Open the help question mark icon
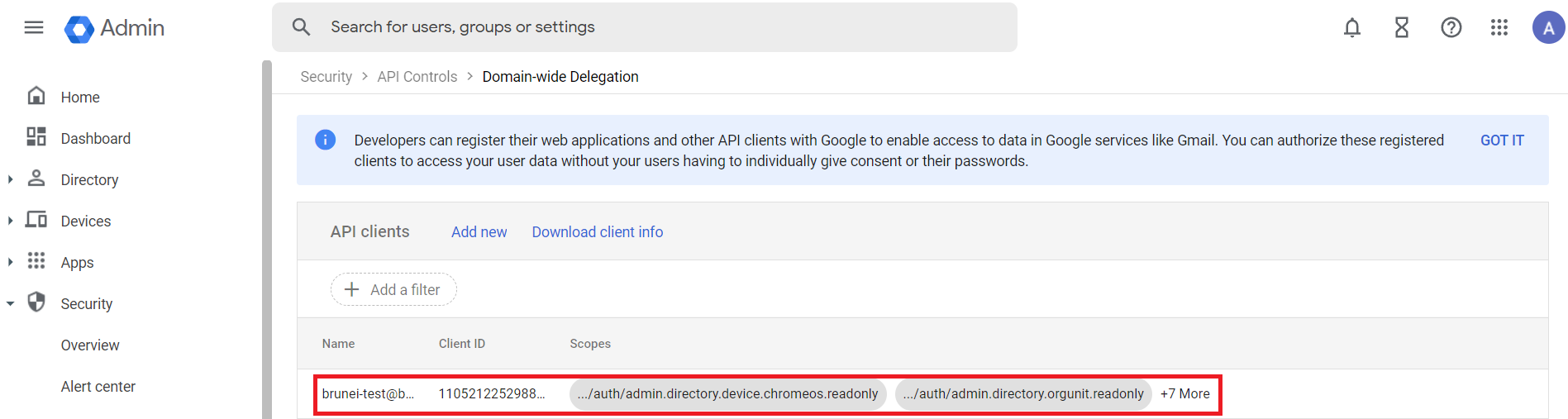 pyautogui.click(x=1451, y=27)
